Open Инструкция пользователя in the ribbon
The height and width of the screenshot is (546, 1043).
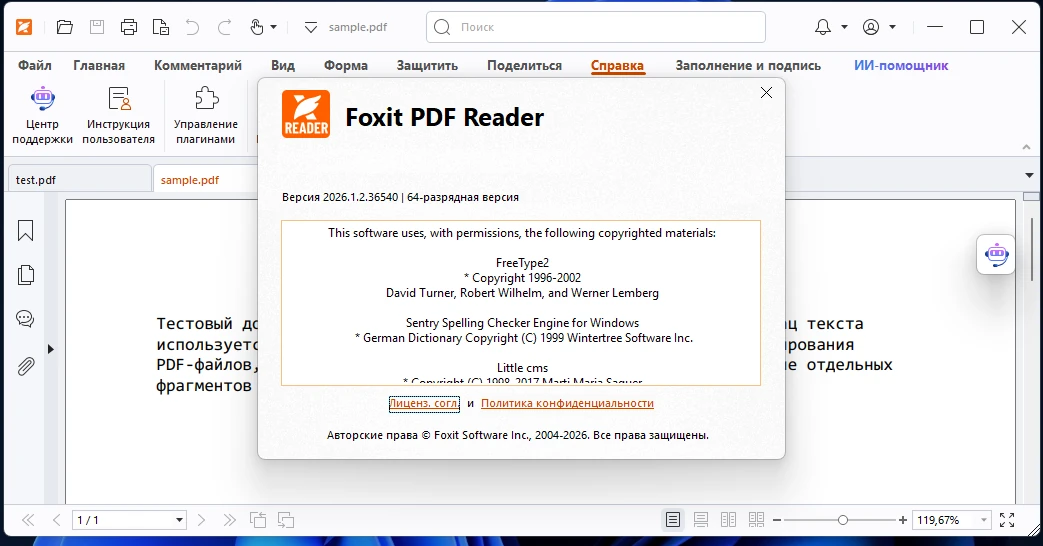(x=118, y=115)
